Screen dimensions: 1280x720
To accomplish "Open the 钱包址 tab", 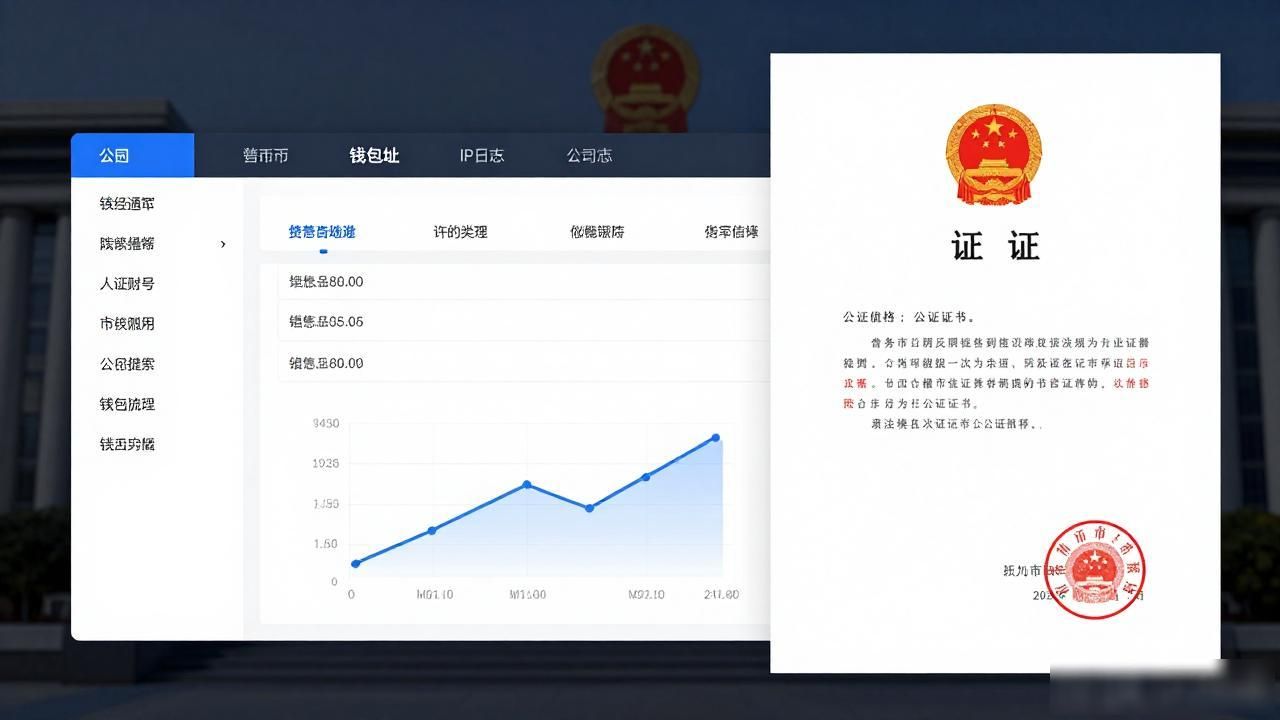I will [x=374, y=155].
